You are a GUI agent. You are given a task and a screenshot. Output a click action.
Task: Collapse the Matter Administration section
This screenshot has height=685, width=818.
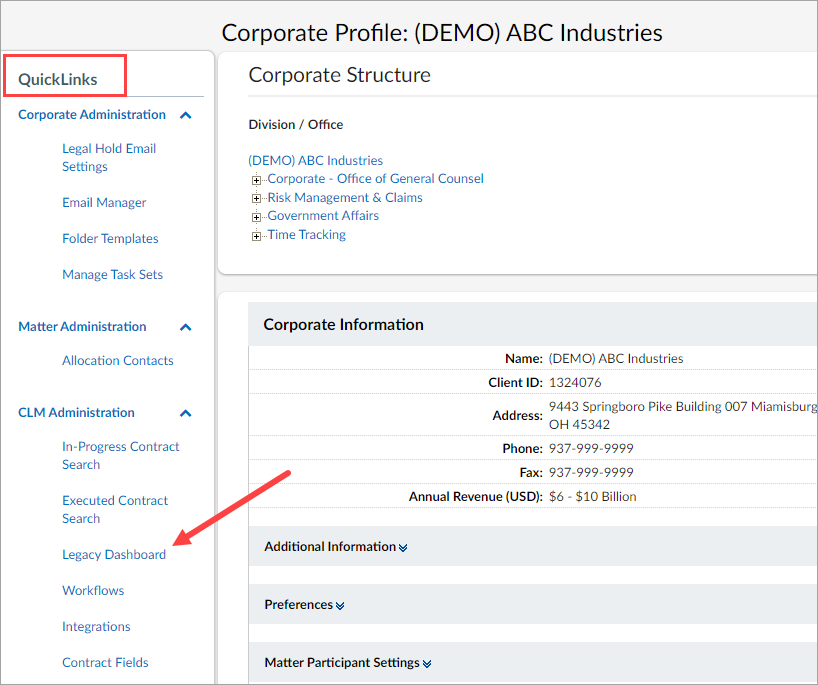click(185, 326)
